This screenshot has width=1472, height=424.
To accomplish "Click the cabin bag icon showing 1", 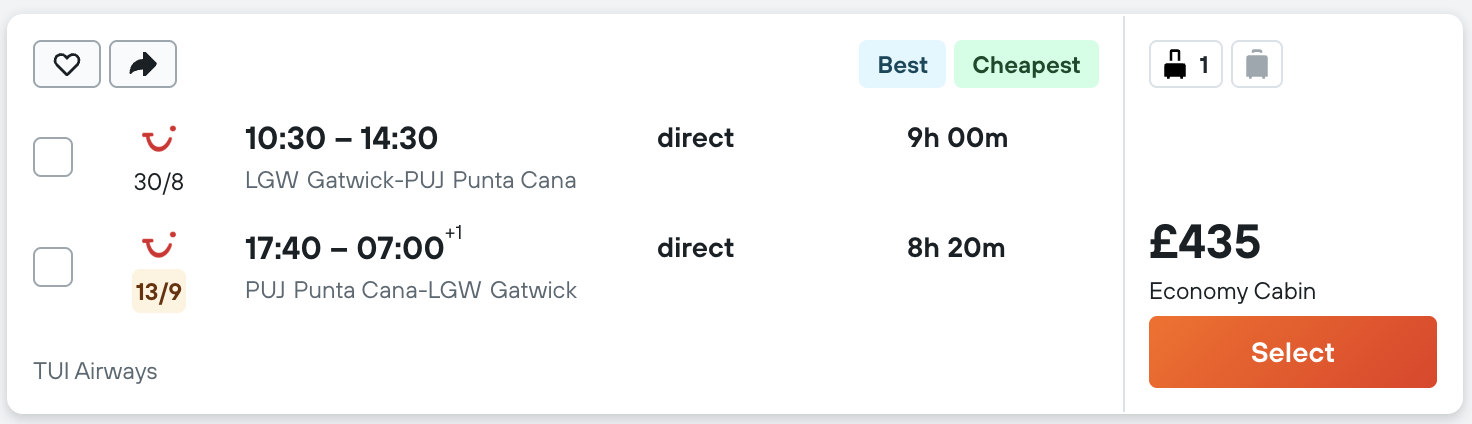I will (x=1186, y=65).
